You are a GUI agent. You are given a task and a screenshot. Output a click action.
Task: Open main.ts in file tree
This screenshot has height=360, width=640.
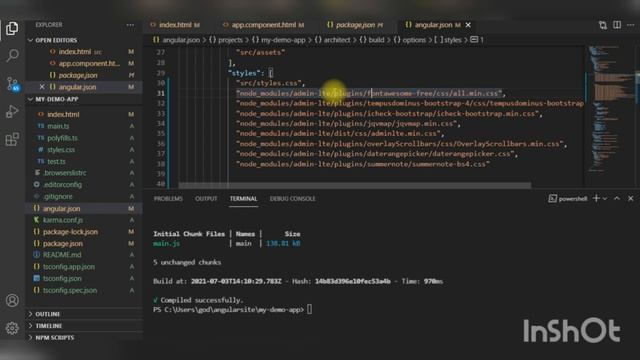tap(84, 126)
